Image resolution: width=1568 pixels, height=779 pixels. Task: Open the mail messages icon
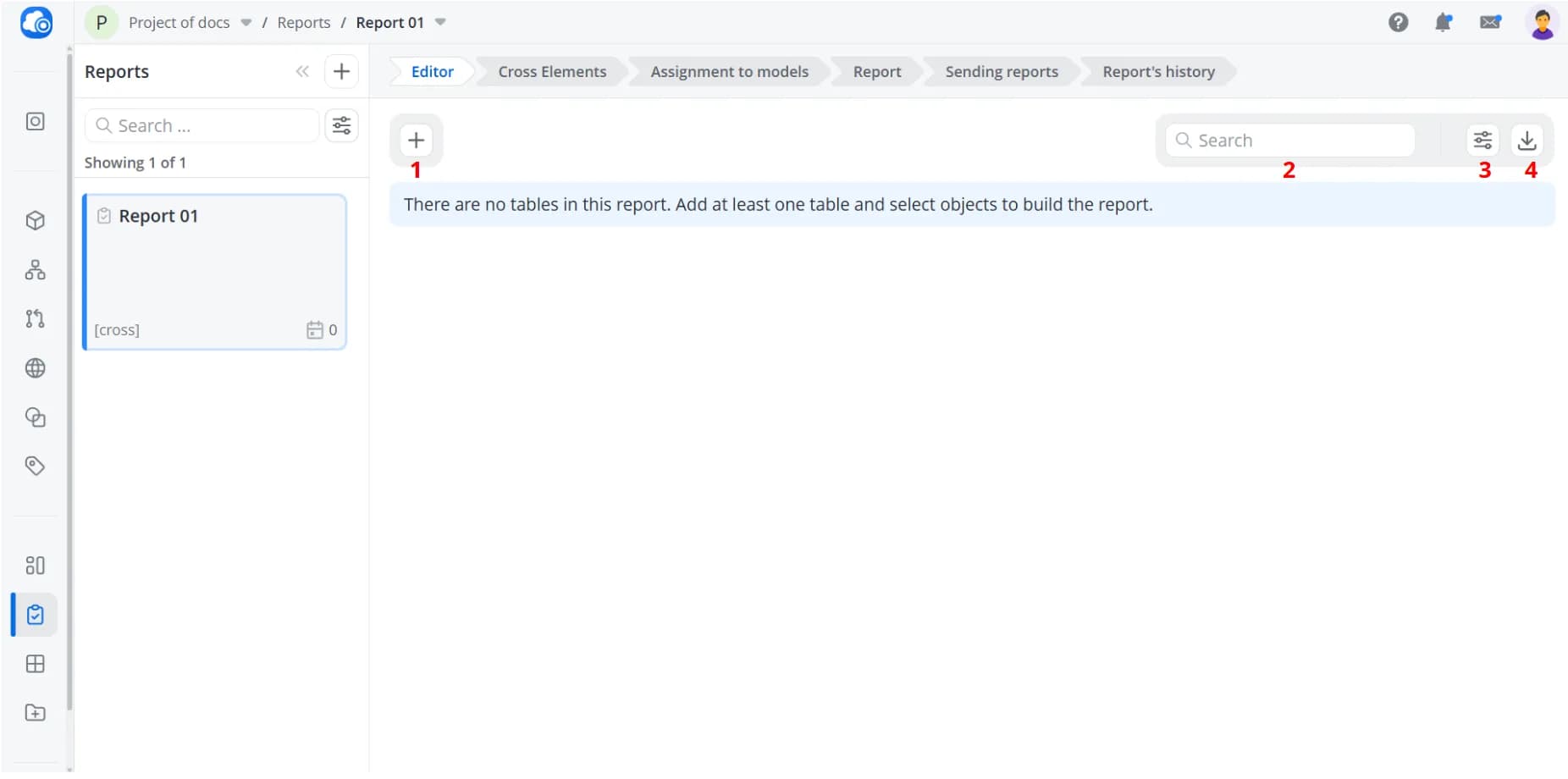click(x=1490, y=22)
